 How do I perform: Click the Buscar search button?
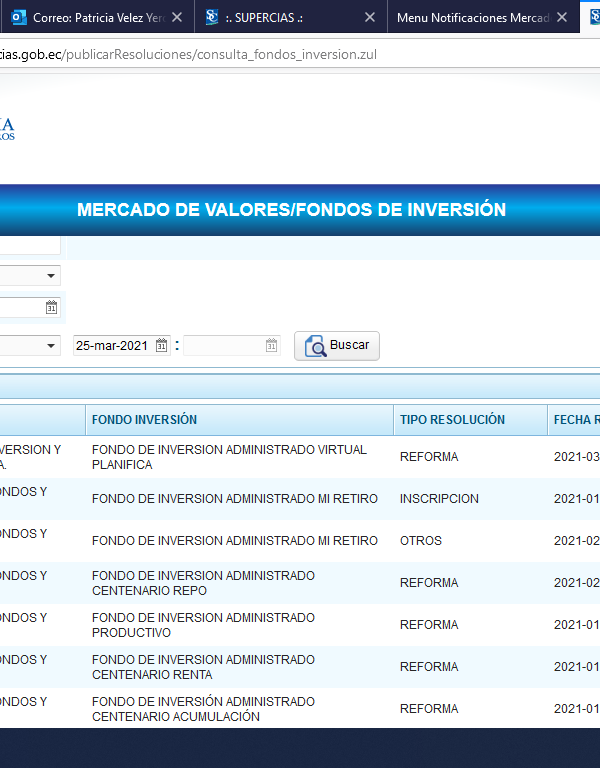(337, 346)
